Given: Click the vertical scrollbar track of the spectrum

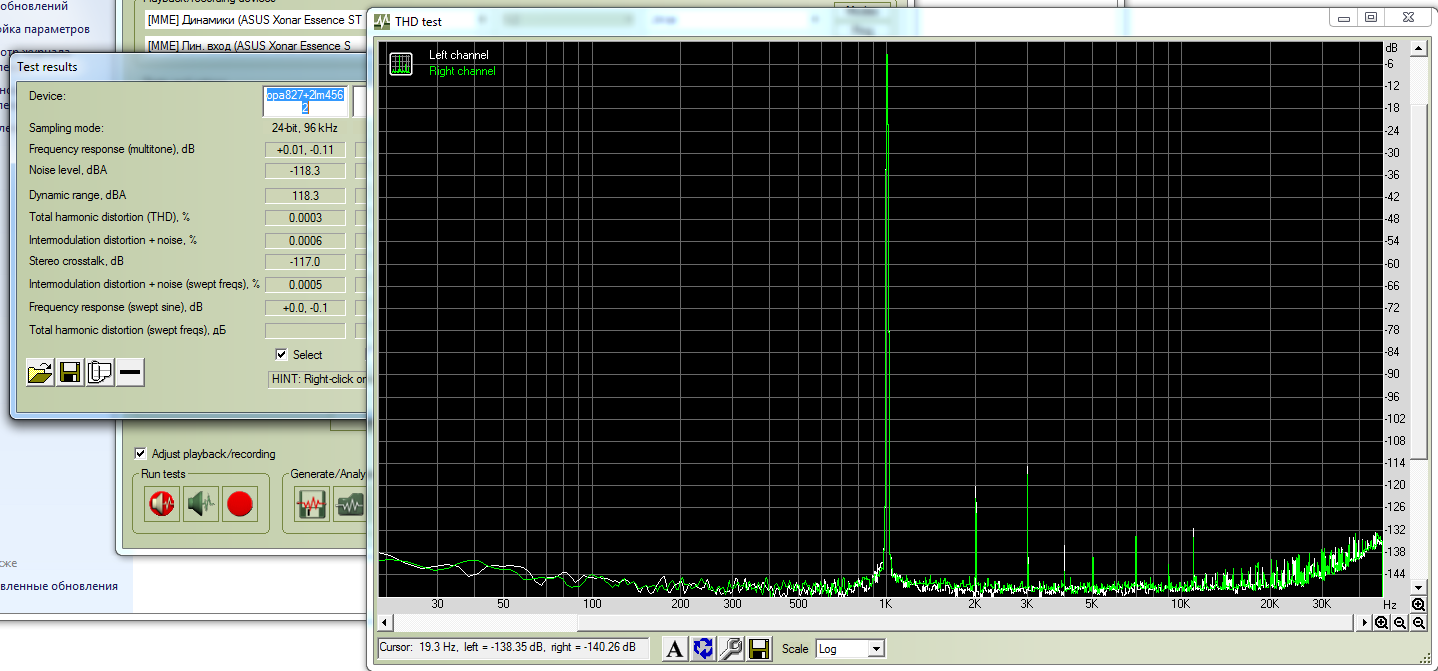Looking at the screenshot, I should [1419, 318].
